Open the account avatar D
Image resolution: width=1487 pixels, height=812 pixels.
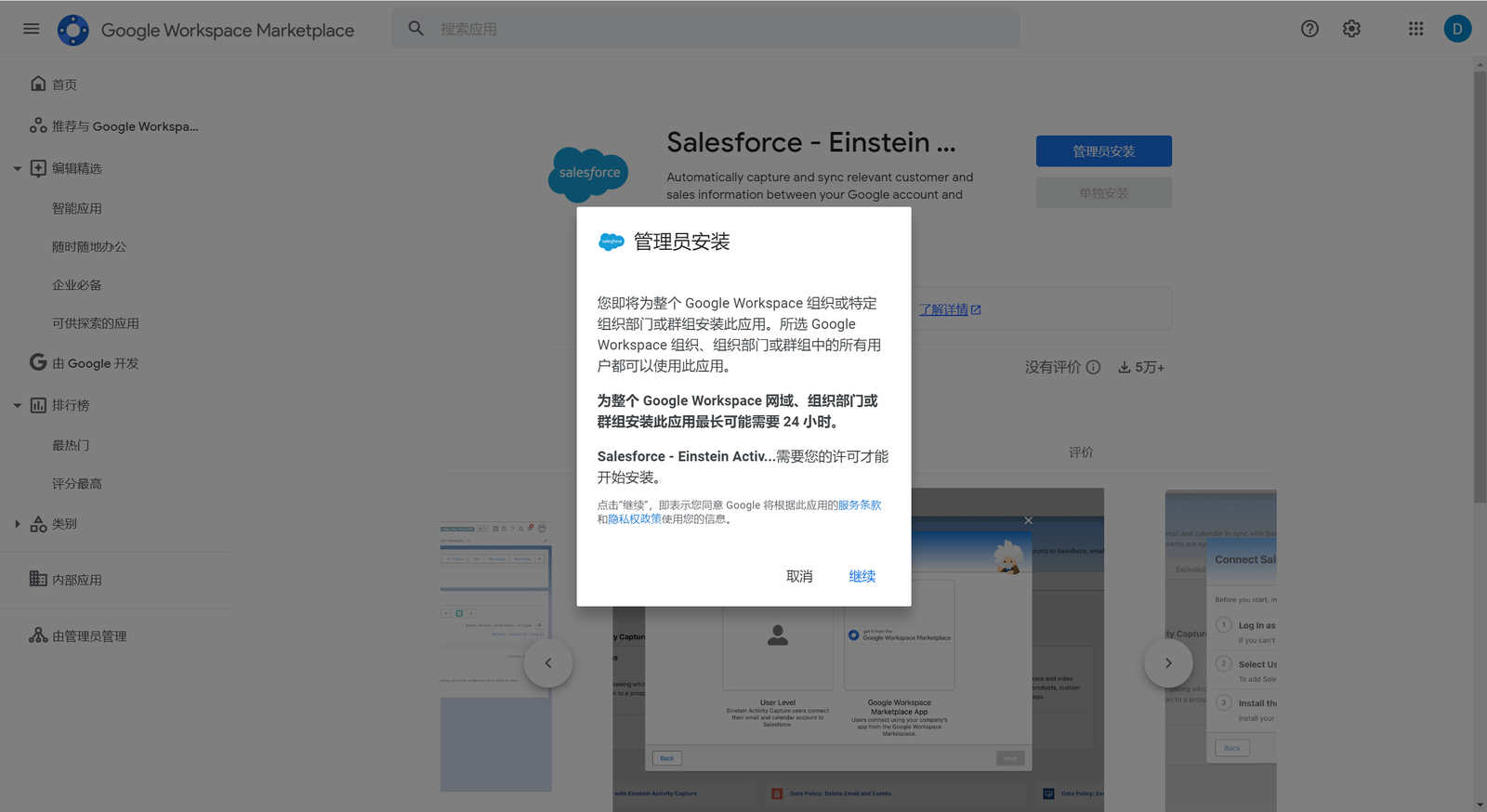tap(1457, 29)
